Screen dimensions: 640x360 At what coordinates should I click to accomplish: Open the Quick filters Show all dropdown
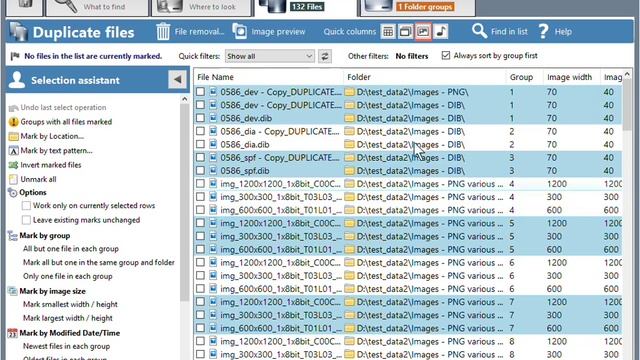tap(270, 56)
